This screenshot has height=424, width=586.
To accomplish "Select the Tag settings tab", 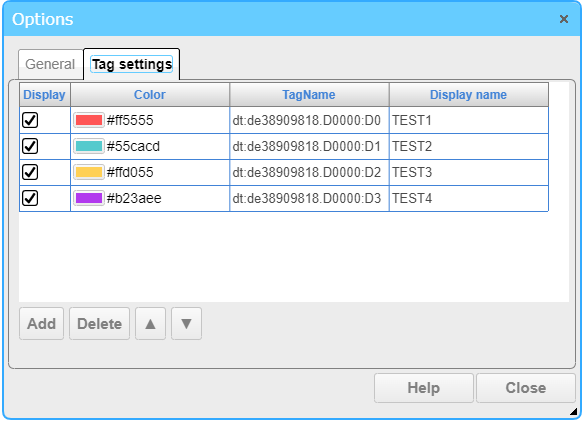I will [132, 64].
